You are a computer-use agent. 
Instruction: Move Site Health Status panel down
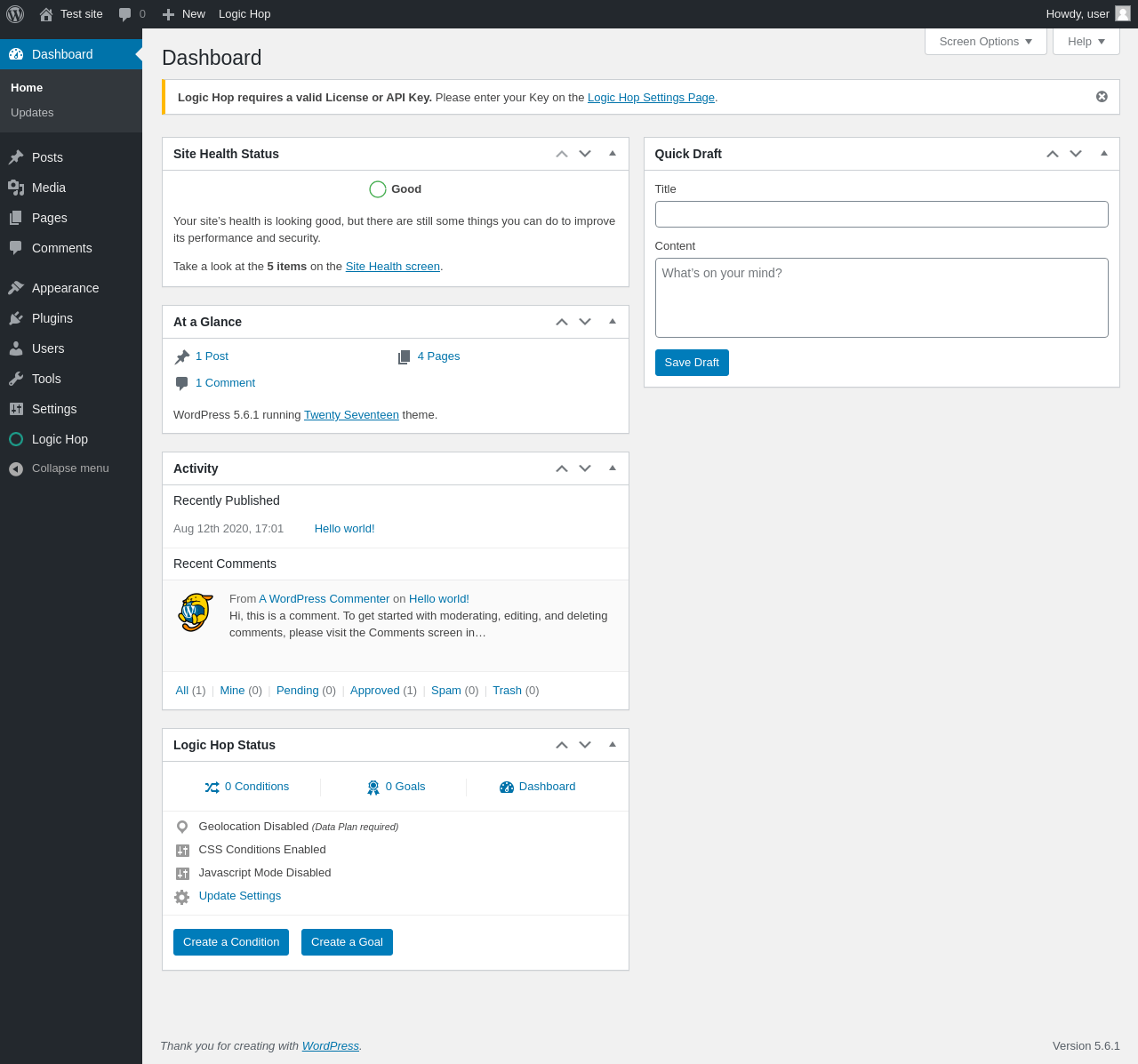tap(585, 154)
